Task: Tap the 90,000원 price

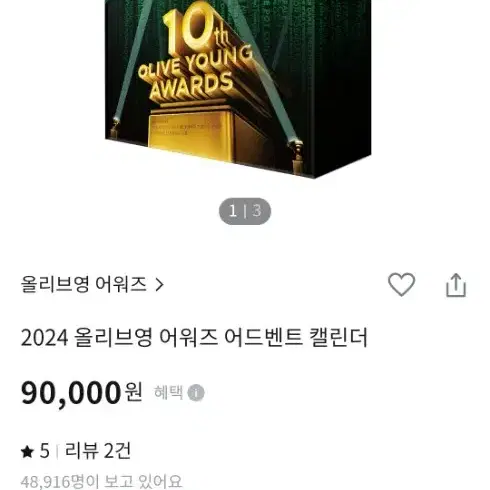Action: (x=82, y=393)
